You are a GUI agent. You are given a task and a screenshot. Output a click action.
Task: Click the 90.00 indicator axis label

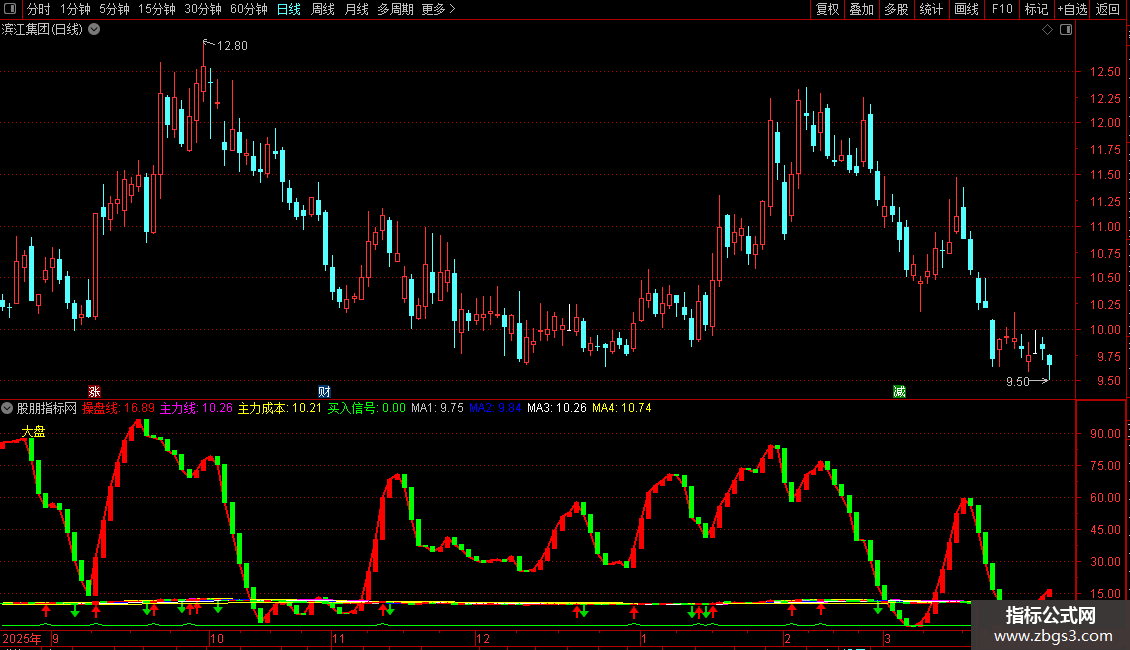click(x=1105, y=434)
